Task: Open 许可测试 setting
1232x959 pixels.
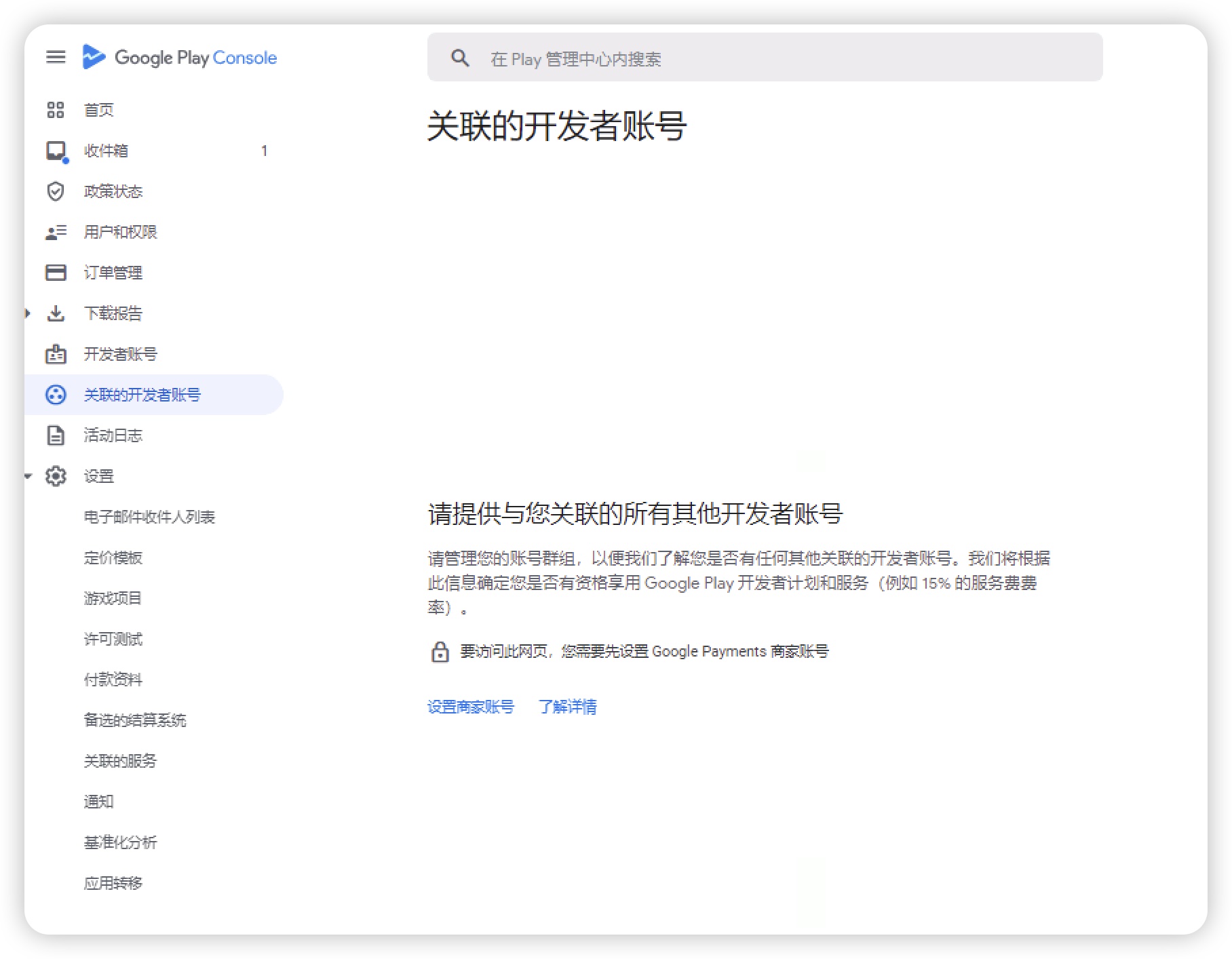Action: (113, 639)
